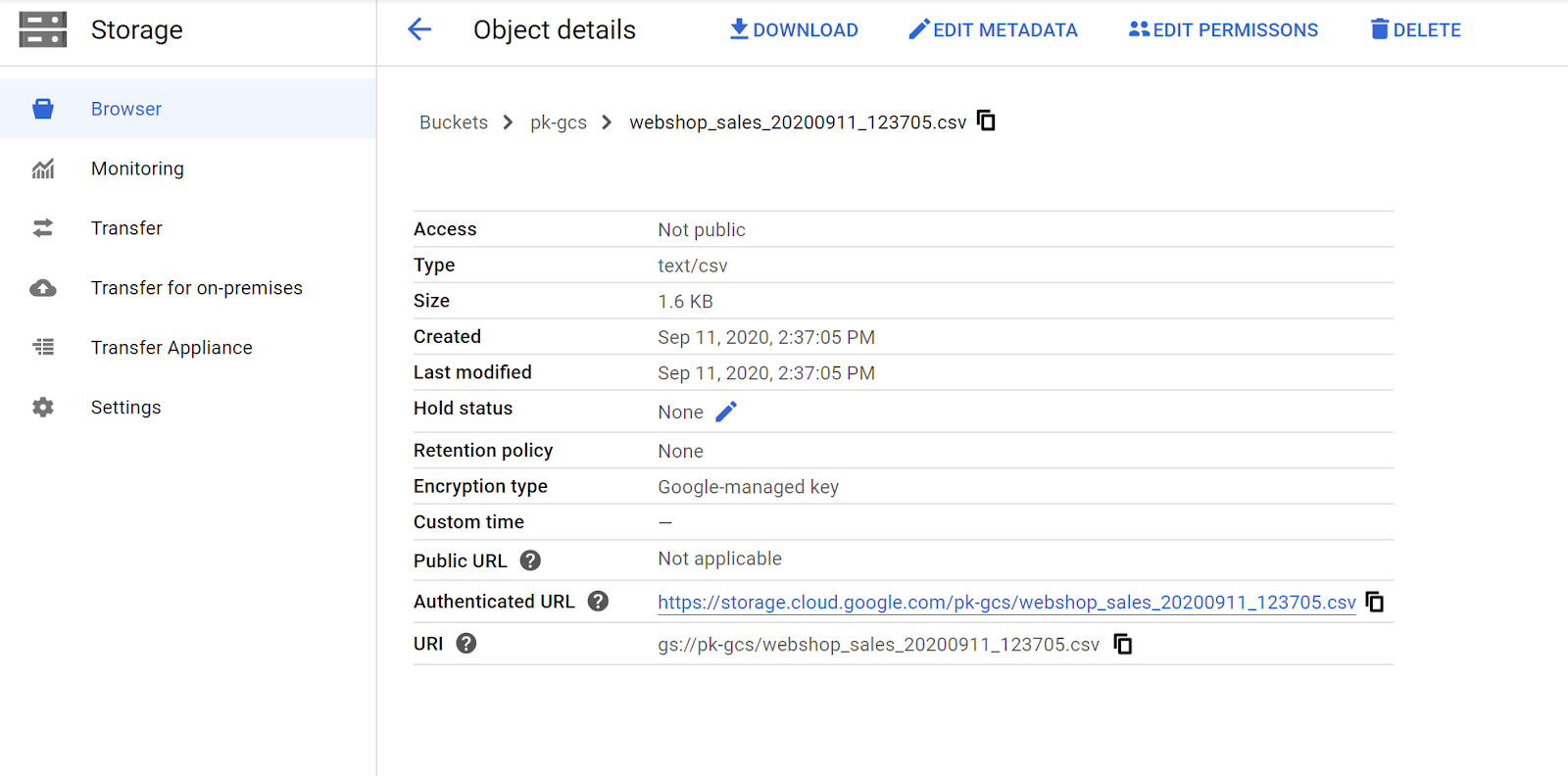Copy the gs:// URI to the clipboard
Viewport: 1568px width, 776px height.
click(x=1123, y=644)
